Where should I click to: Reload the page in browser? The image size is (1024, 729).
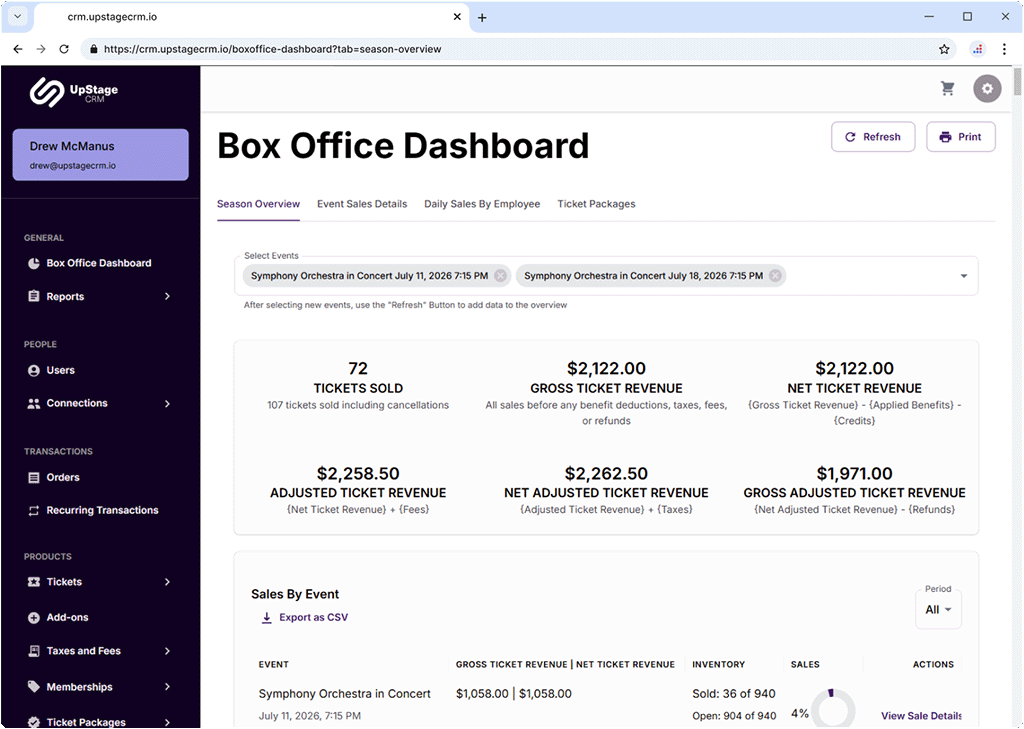(64, 49)
